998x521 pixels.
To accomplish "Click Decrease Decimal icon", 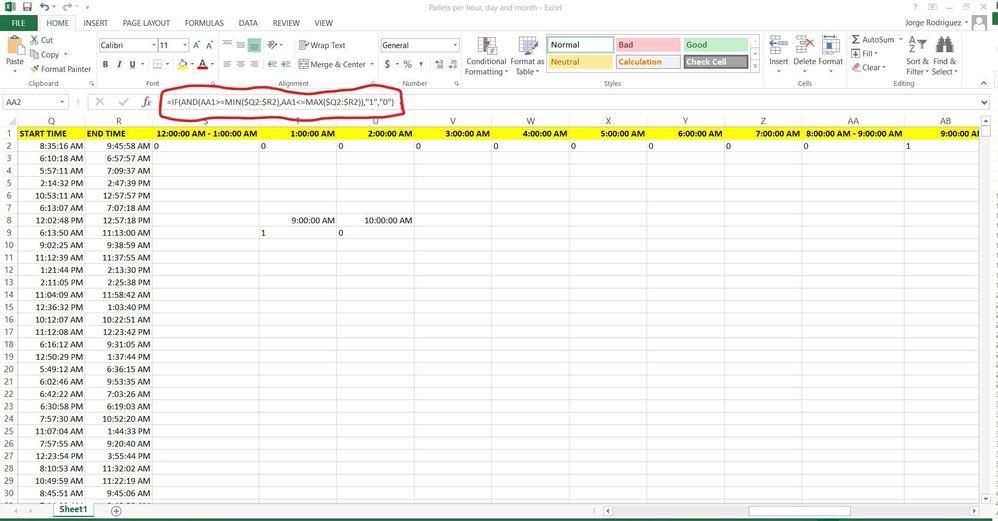I will point(453,64).
